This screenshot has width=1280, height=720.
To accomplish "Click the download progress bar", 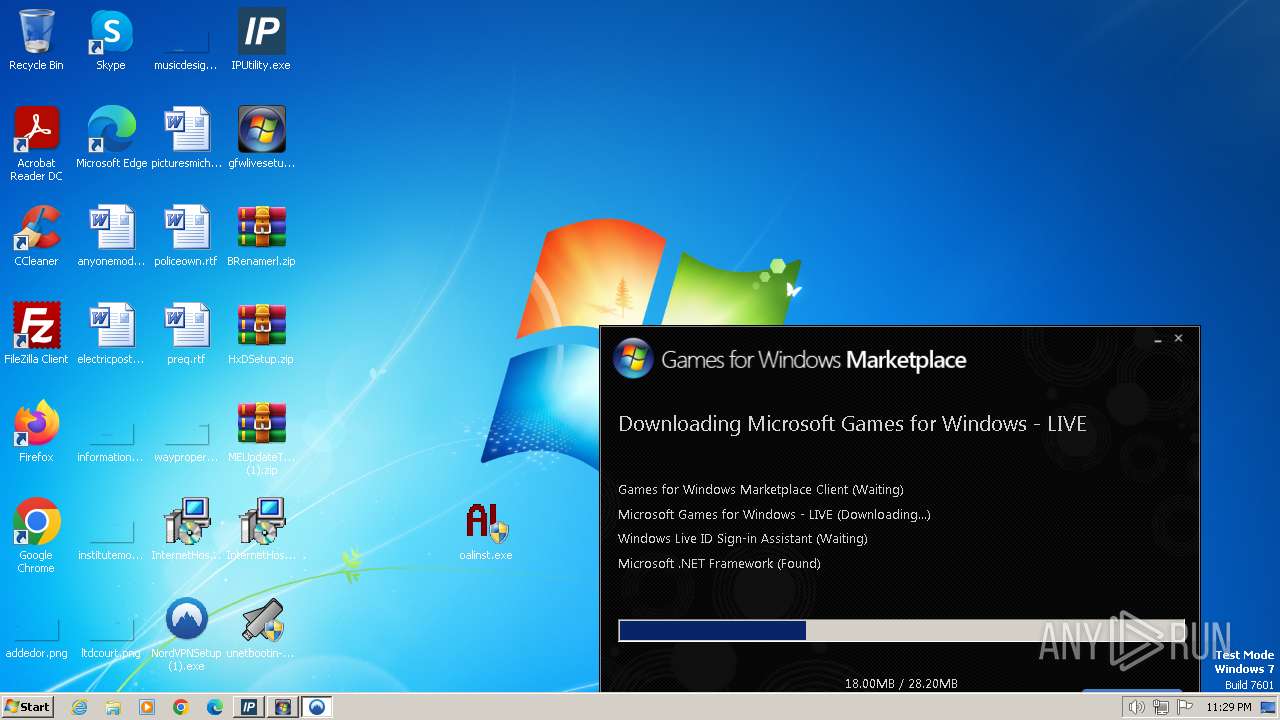I will tap(901, 630).
